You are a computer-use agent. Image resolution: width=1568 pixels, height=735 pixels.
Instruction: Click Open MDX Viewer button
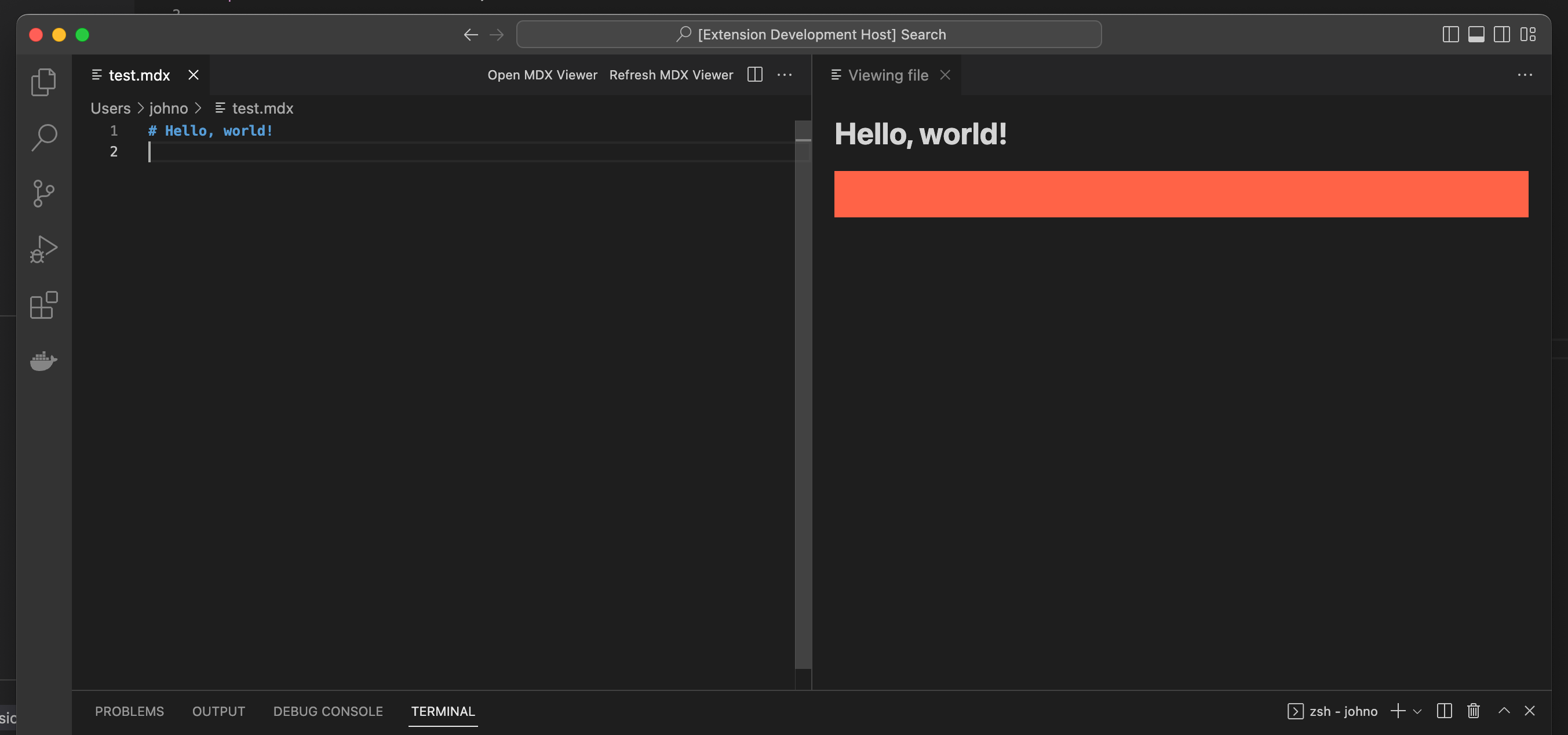(x=542, y=75)
